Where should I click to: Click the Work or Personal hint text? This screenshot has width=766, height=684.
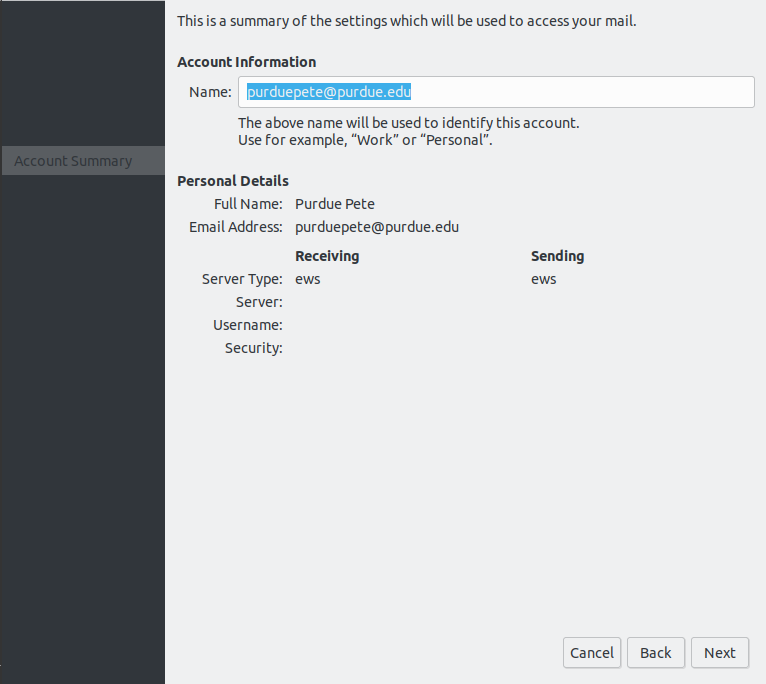click(x=365, y=140)
